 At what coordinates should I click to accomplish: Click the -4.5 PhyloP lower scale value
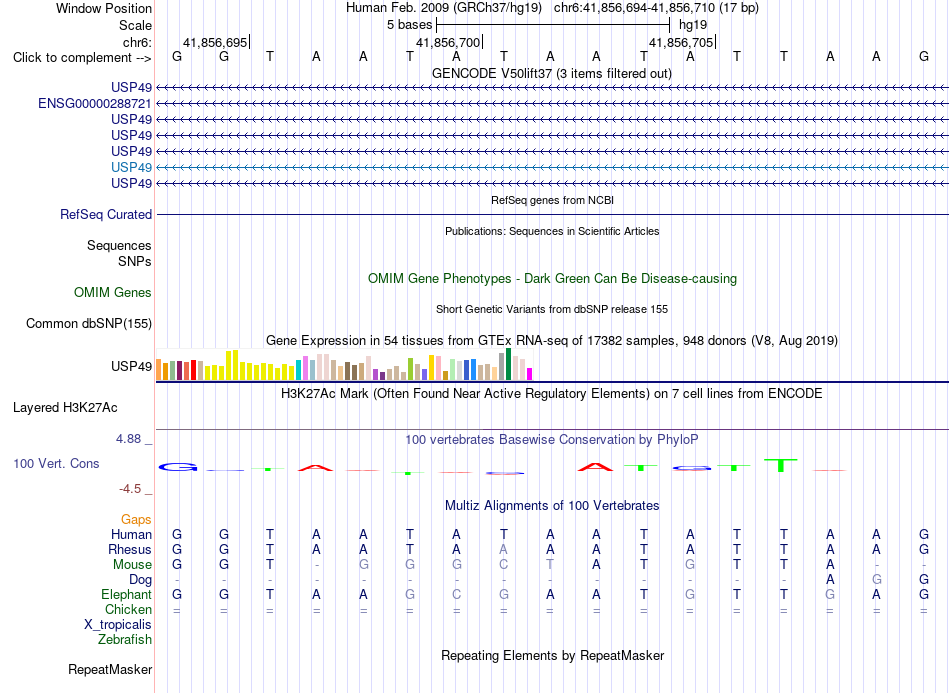(x=130, y=489)
